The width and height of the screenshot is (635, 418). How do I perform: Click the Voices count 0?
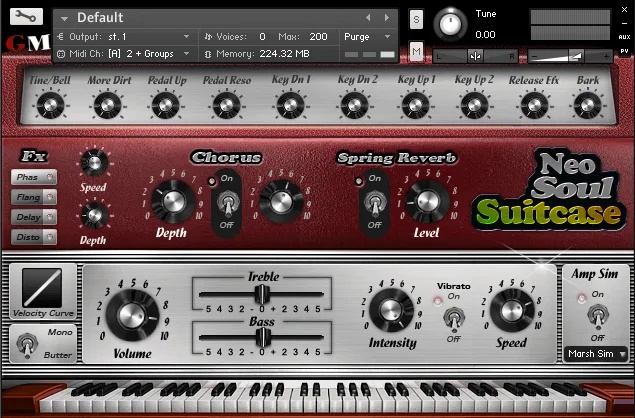(262, 36)
